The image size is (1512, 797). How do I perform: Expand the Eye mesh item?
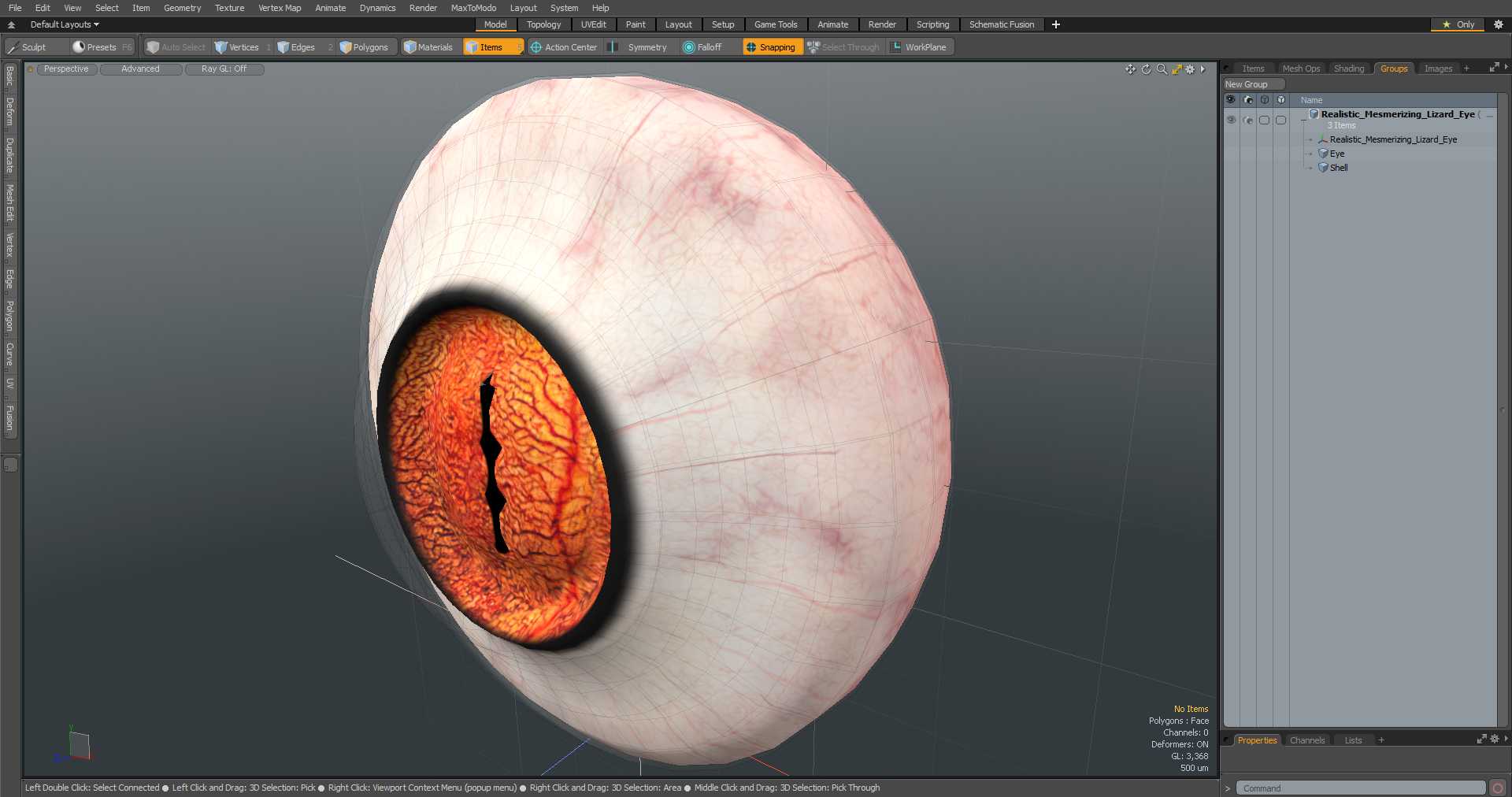click(x=1310, y=154)
